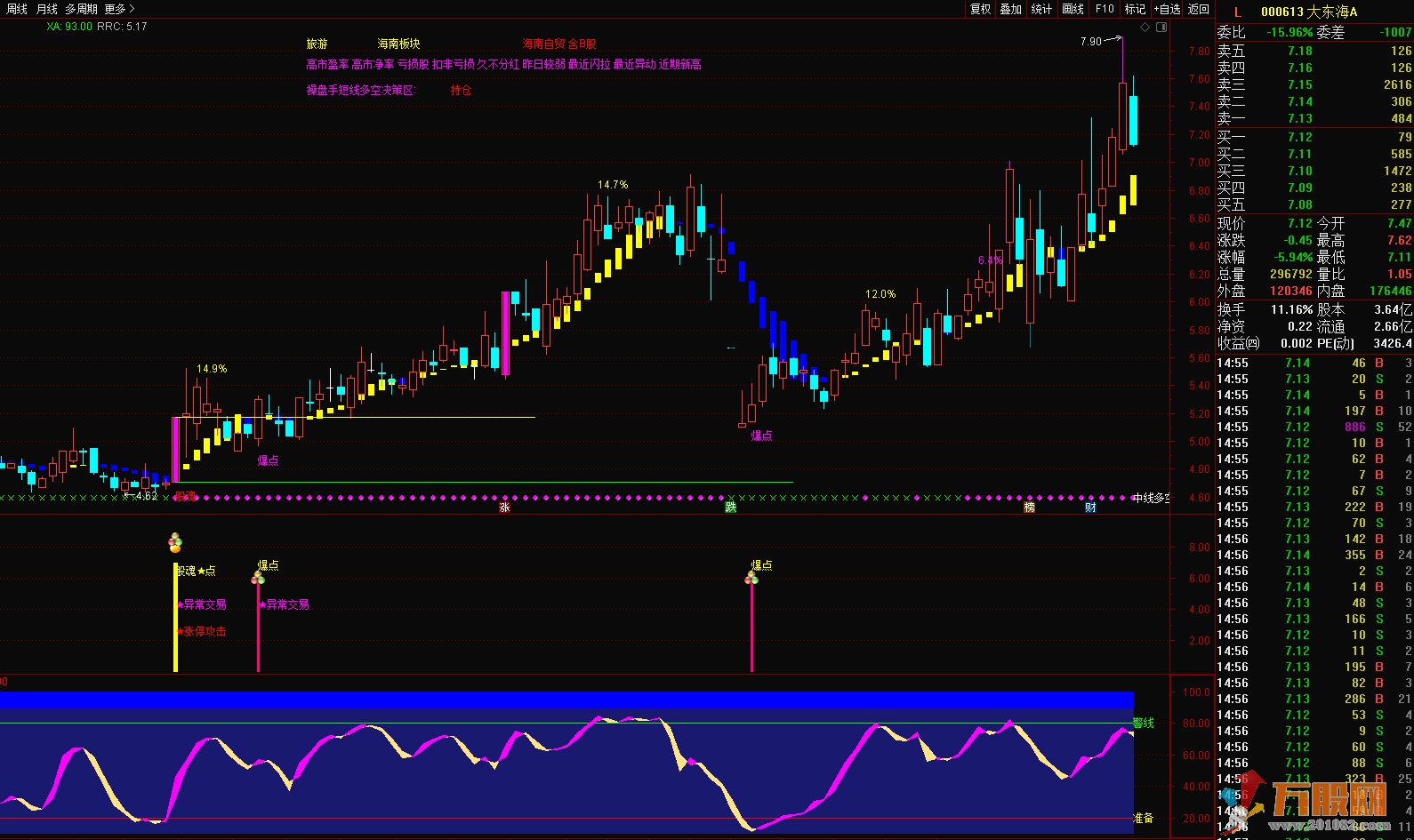Activate the 画线 drawing tool

pos(1073,9)
